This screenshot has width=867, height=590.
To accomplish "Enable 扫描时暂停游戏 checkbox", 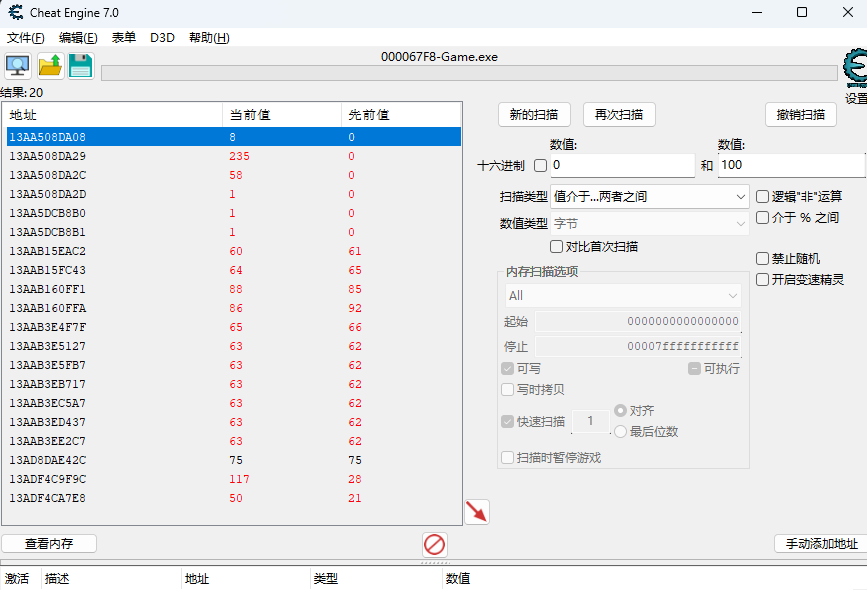I will [x=507, y=457].
